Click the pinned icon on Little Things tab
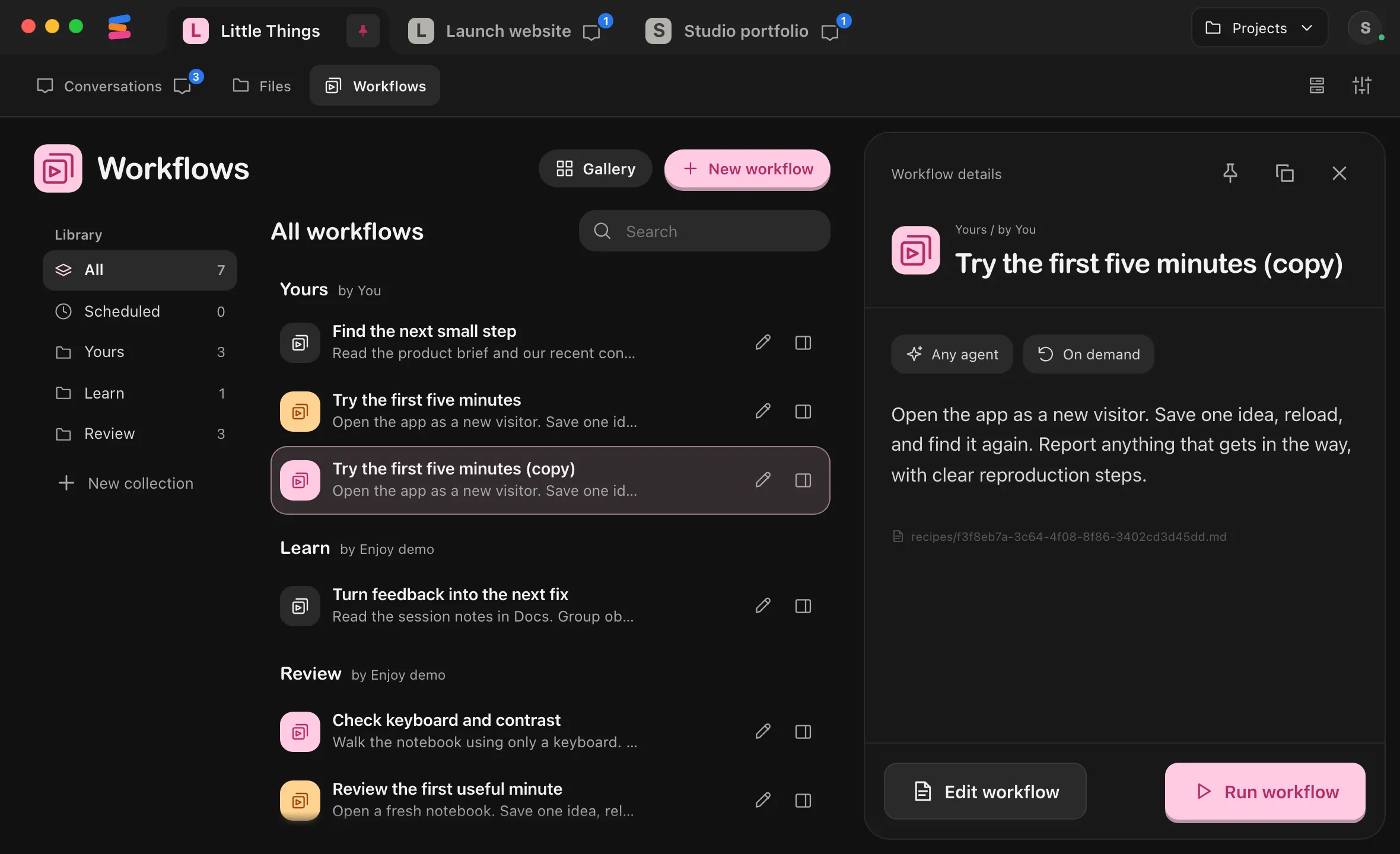Viewport: 1400px width, 854px height. click(363, 30)
